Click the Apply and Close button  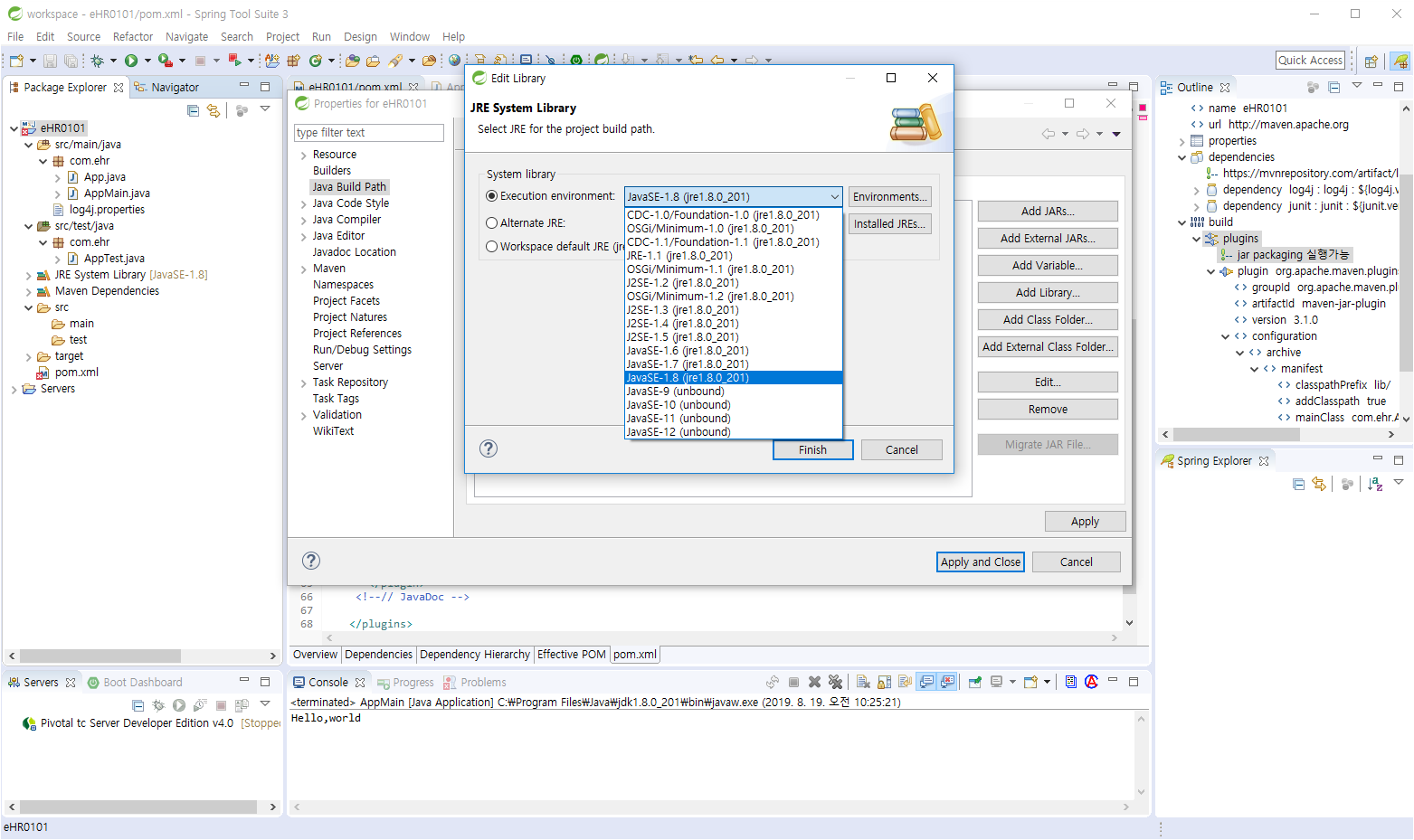tap(981, 562)
